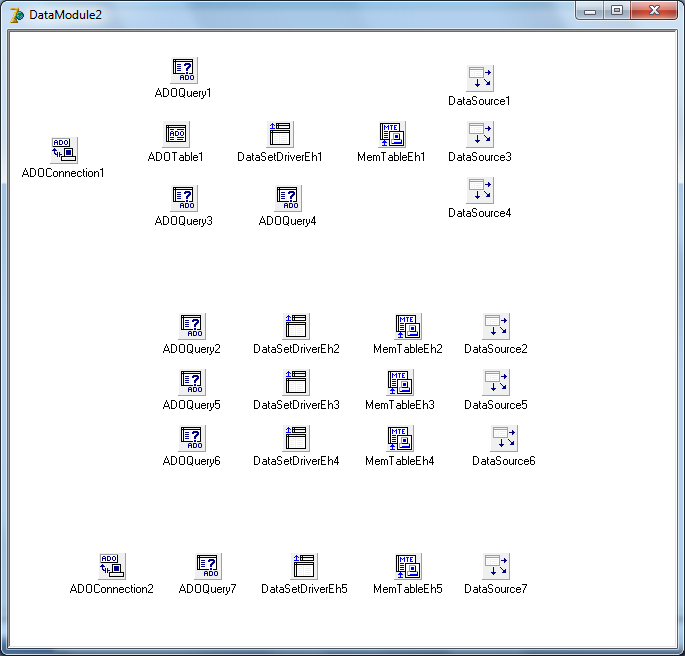Select the ADOQuery3 component icon

click(184, 198)
